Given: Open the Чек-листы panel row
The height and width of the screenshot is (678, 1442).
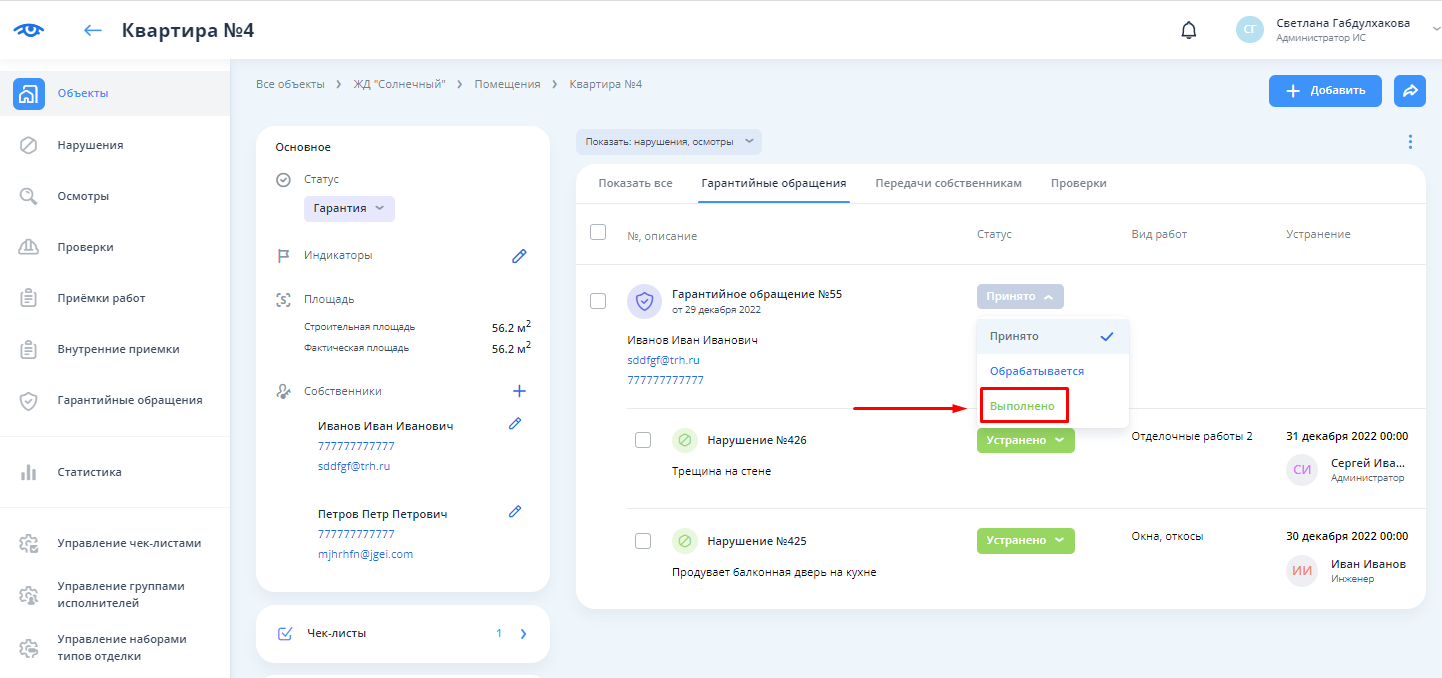Looking at the screenshot, I should 402,633.
